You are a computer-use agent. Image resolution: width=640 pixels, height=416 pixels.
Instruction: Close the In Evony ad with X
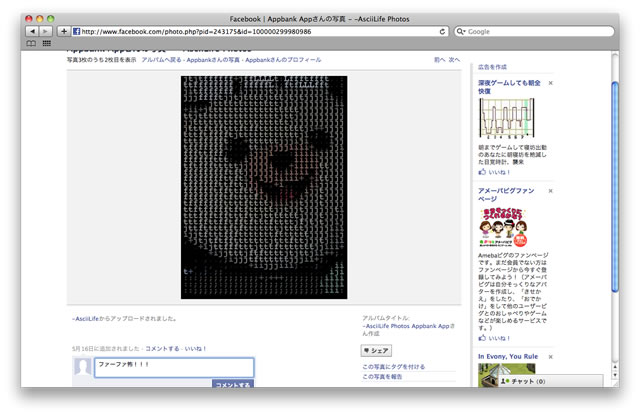(551, 357)
